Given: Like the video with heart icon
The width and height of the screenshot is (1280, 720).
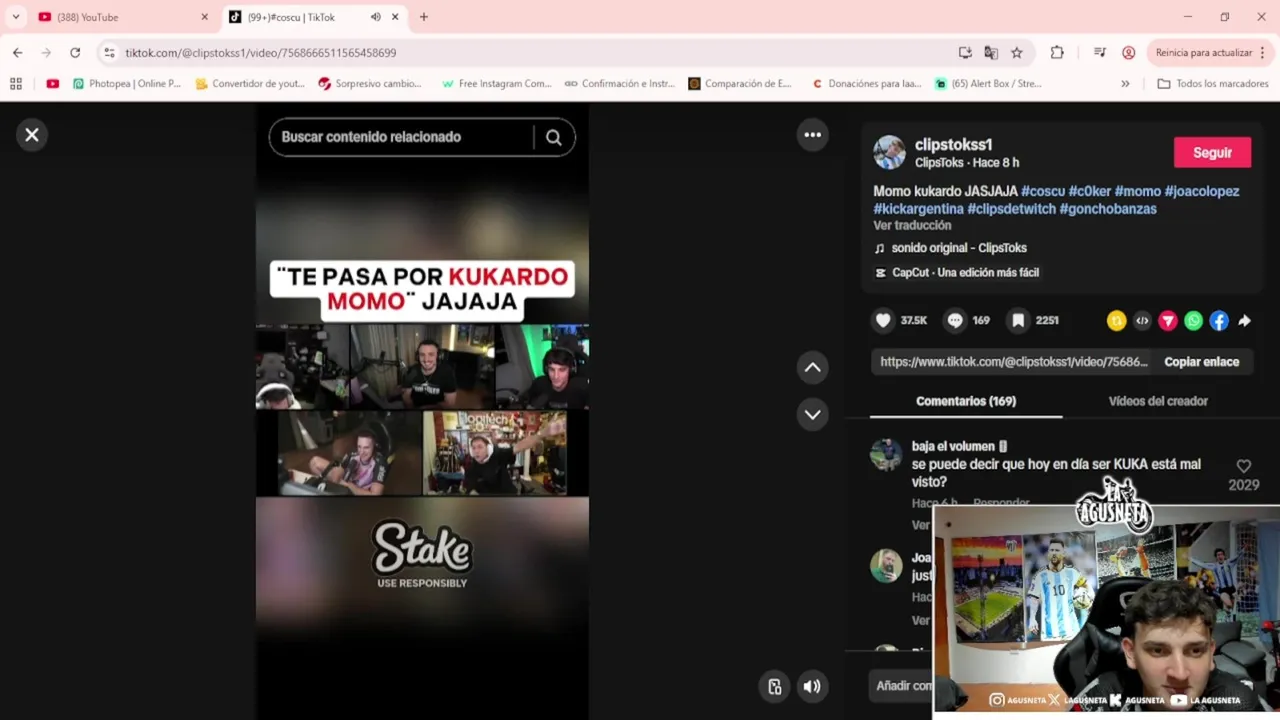Looking at the screenshot, I should pyautogui.click(x=883, y=320).
